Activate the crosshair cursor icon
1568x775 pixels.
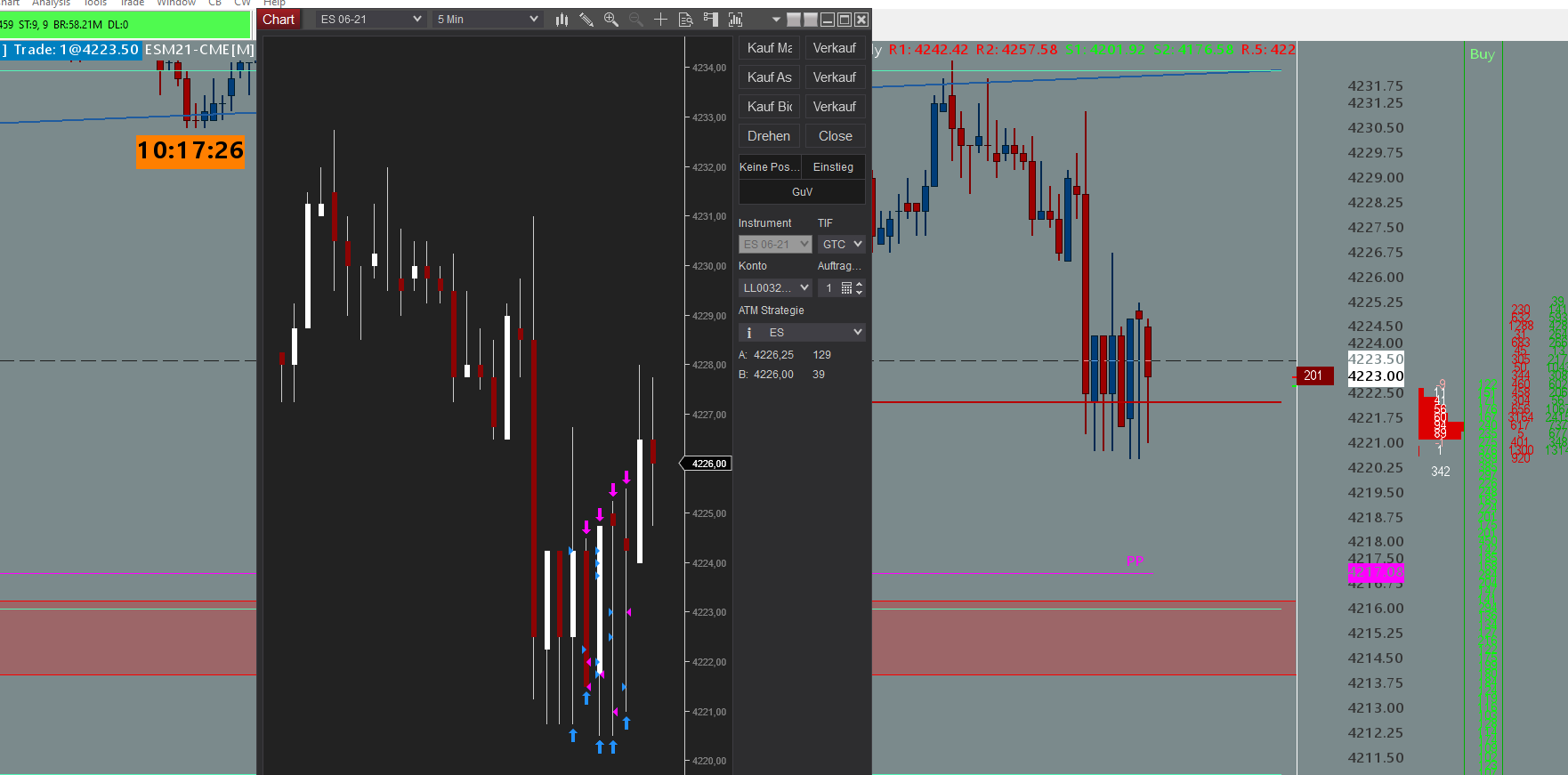tap(660, 20)
